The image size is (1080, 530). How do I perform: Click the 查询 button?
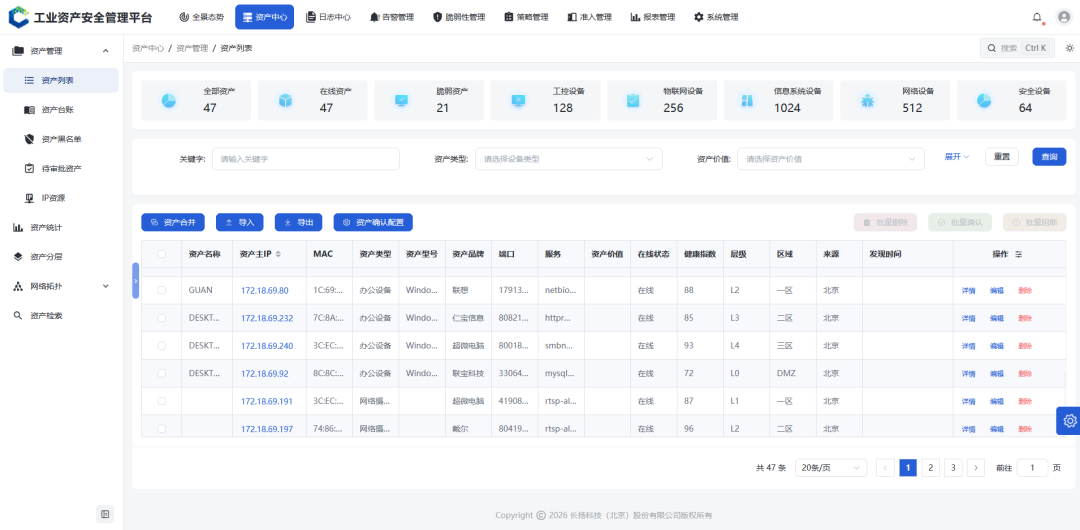(x=1049, y=156)
